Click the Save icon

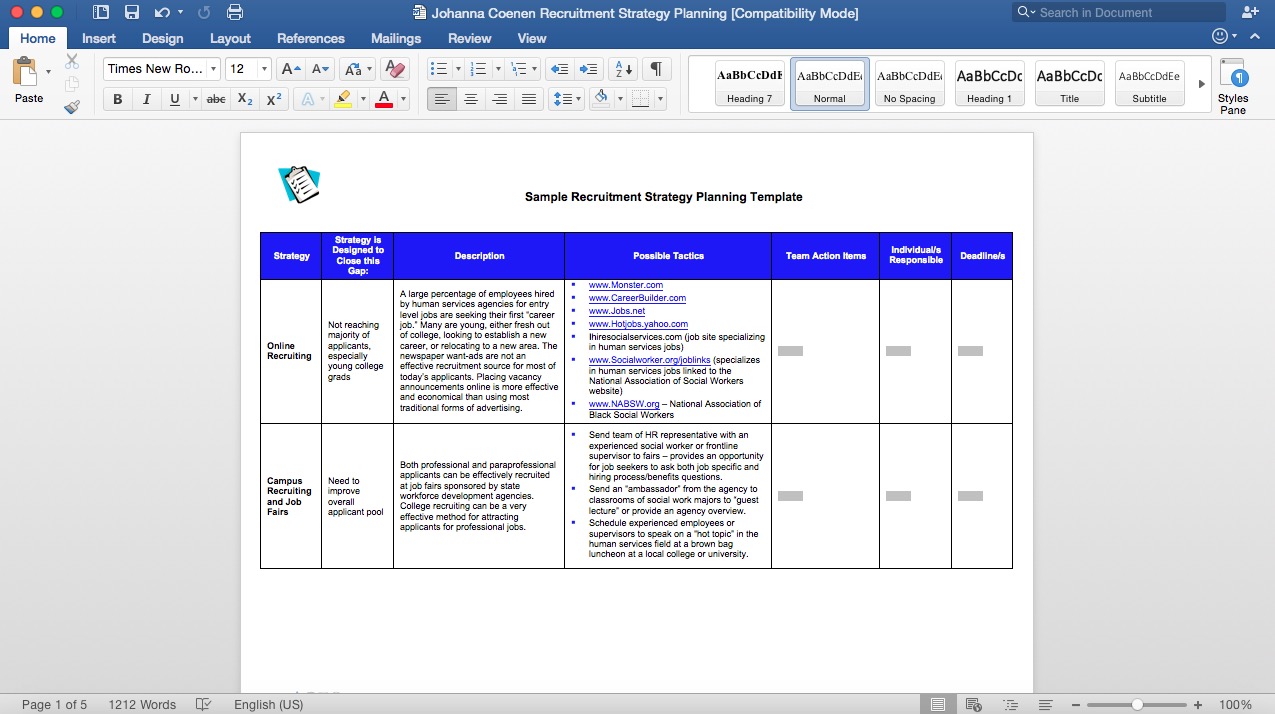coord(133,11)
